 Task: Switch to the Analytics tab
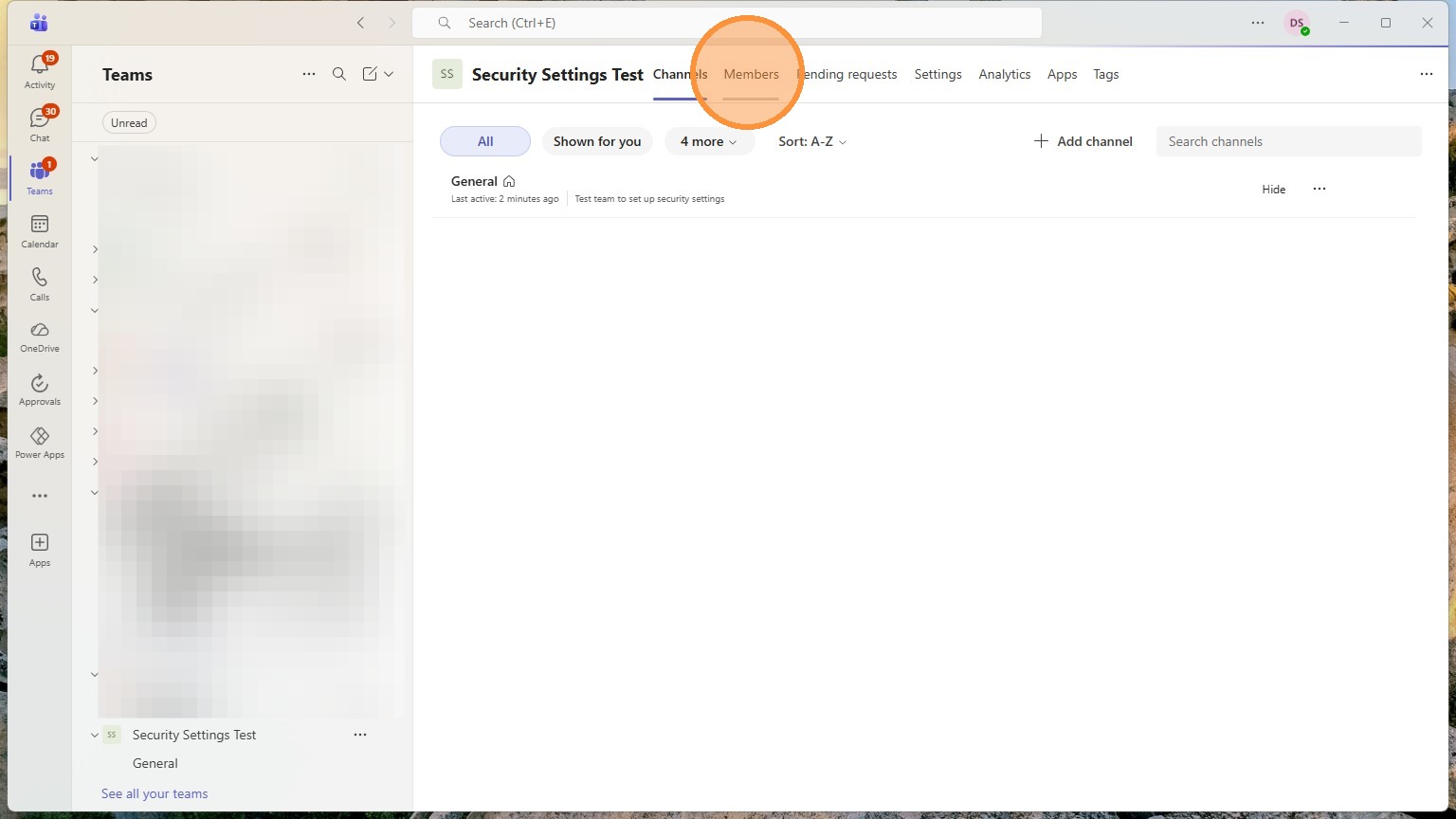[x=1005, y=74]
